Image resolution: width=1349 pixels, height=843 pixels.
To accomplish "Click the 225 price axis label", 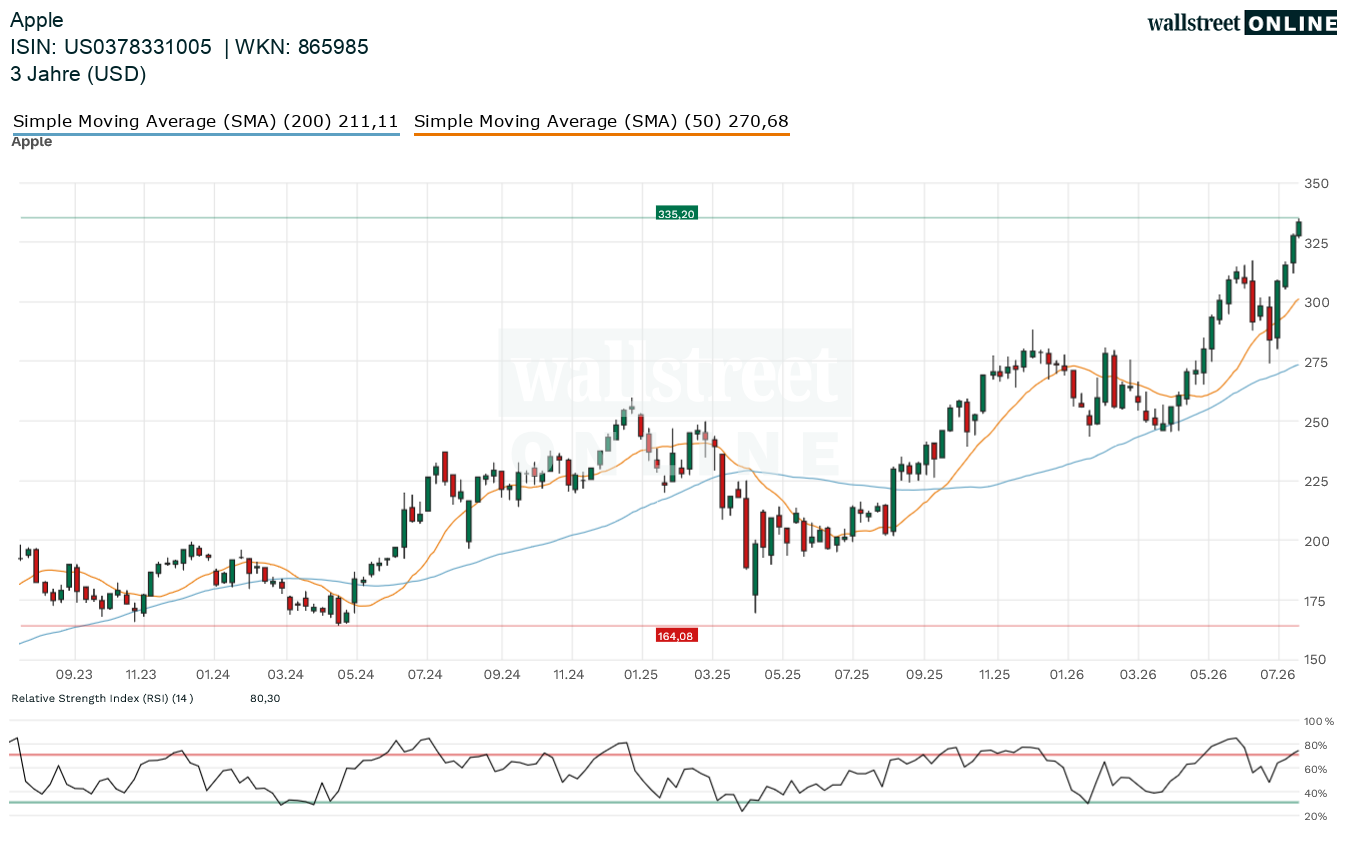I will point(1316,482).
